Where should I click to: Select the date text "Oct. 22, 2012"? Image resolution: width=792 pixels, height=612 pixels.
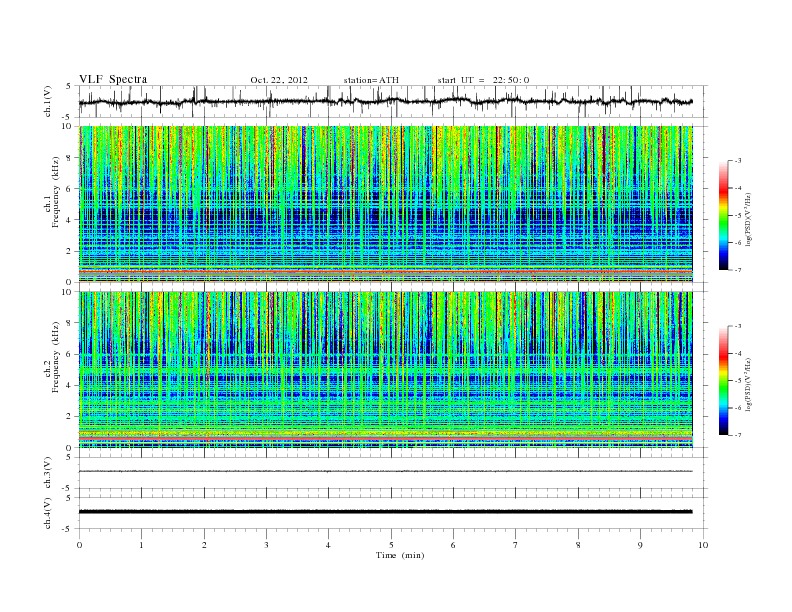pyautogui.click(x=279, y=80)
